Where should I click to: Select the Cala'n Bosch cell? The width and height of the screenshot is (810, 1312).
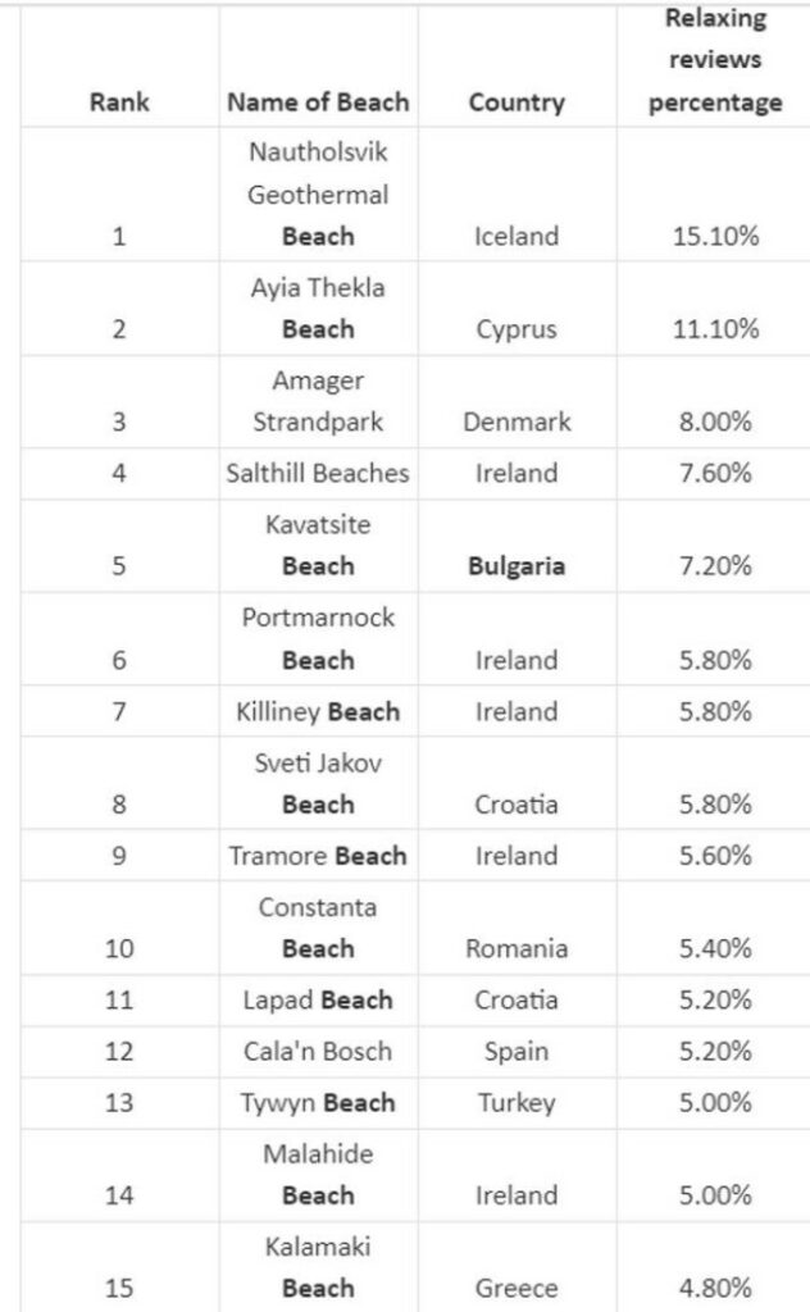(x=318, y=1052)
